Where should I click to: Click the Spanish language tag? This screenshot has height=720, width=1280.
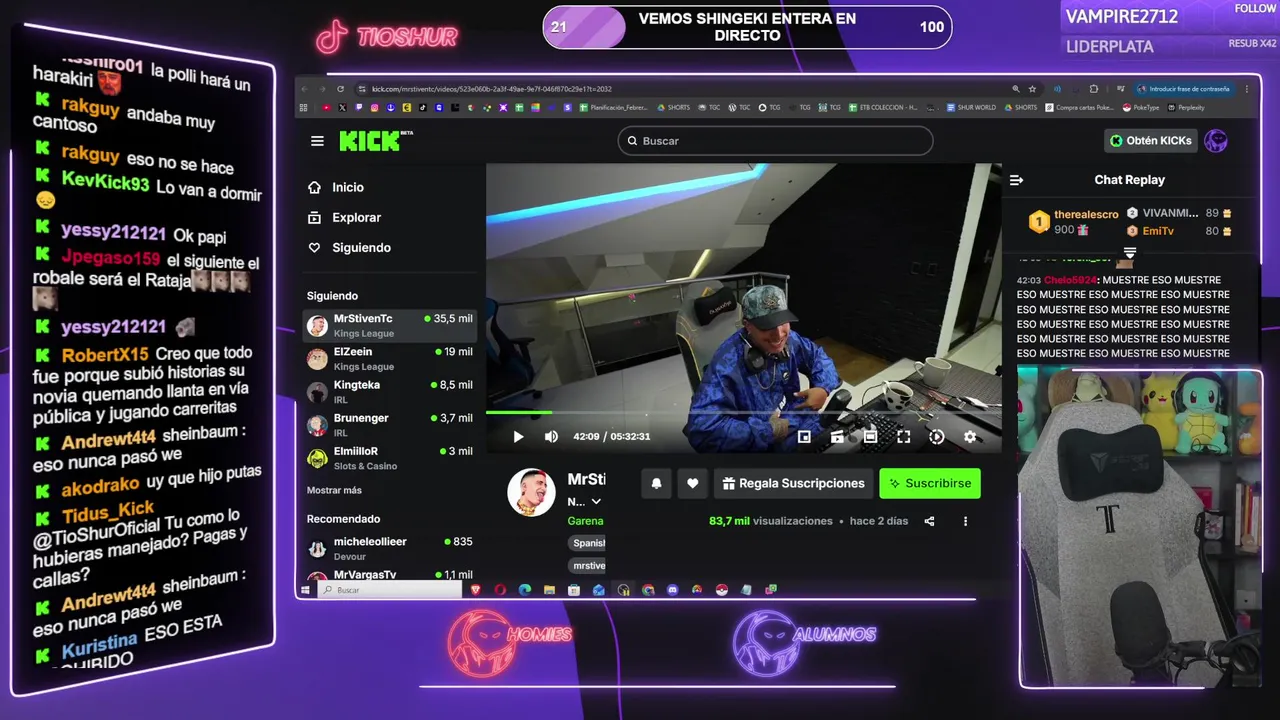click(x=588, y=543)
